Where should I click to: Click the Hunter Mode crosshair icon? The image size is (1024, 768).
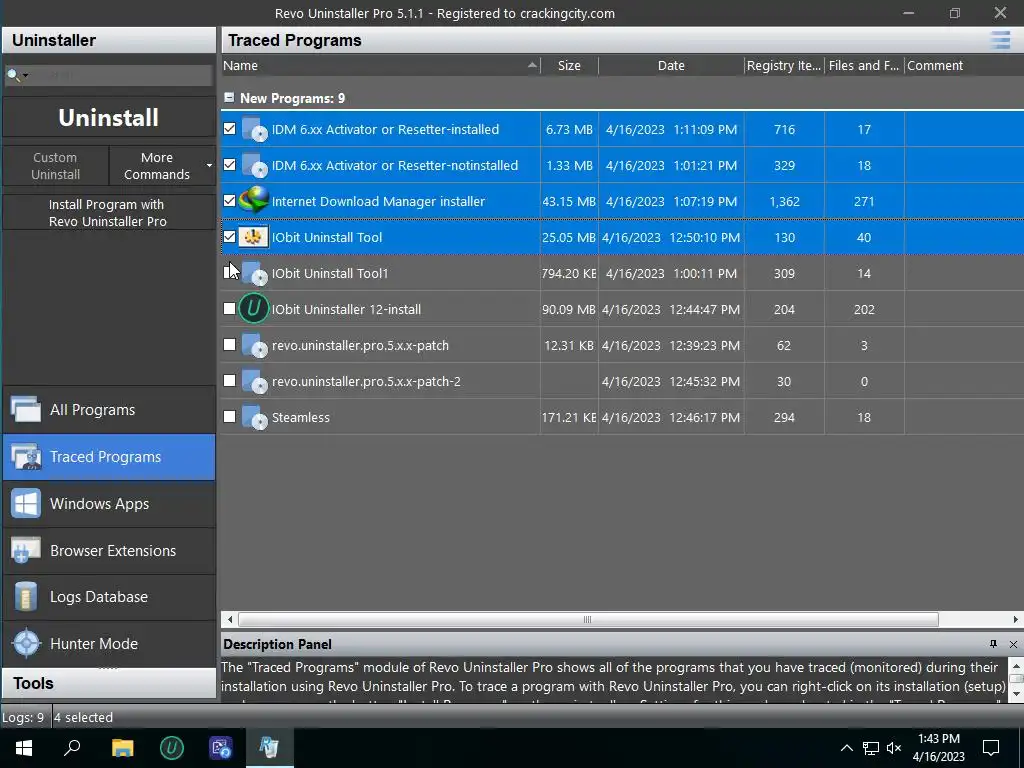point(26,644)
